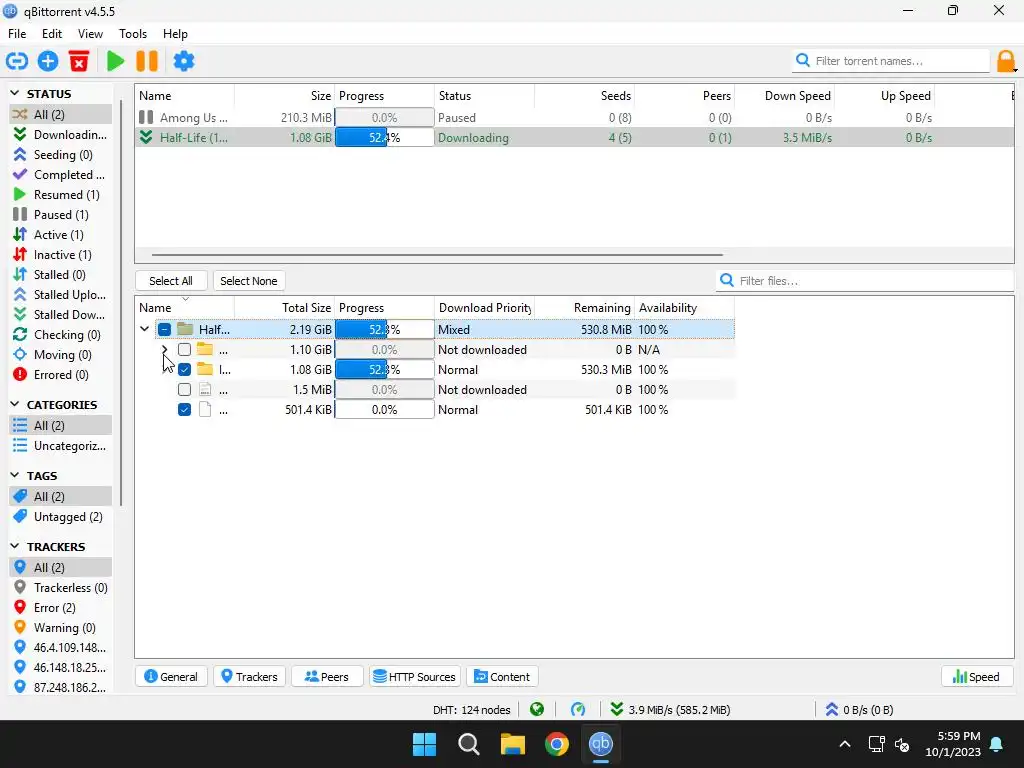This screenshot has height=768, width=1024.
Task: Select the Stalled Uploading filter
Action: [x=61, y=295]
